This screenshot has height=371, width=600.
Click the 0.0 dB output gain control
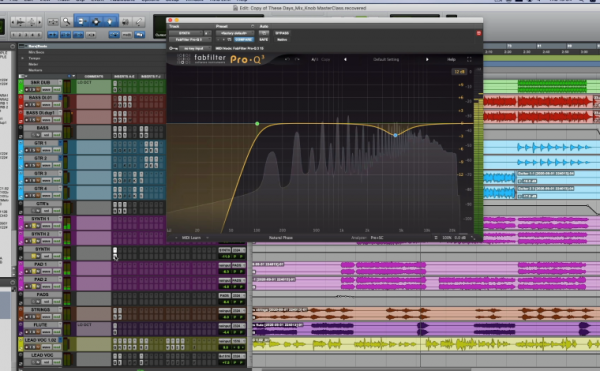coord(460,238)
